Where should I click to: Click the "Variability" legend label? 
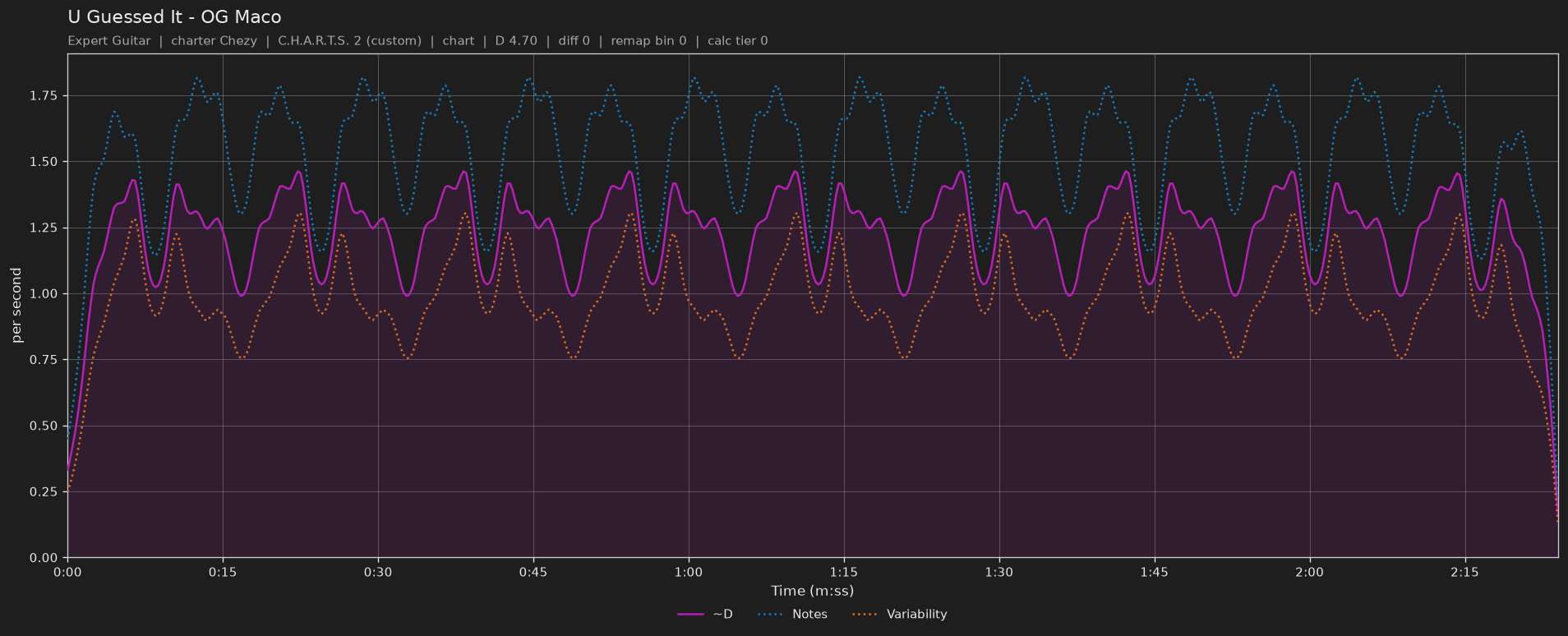click(x=916, y=615)
